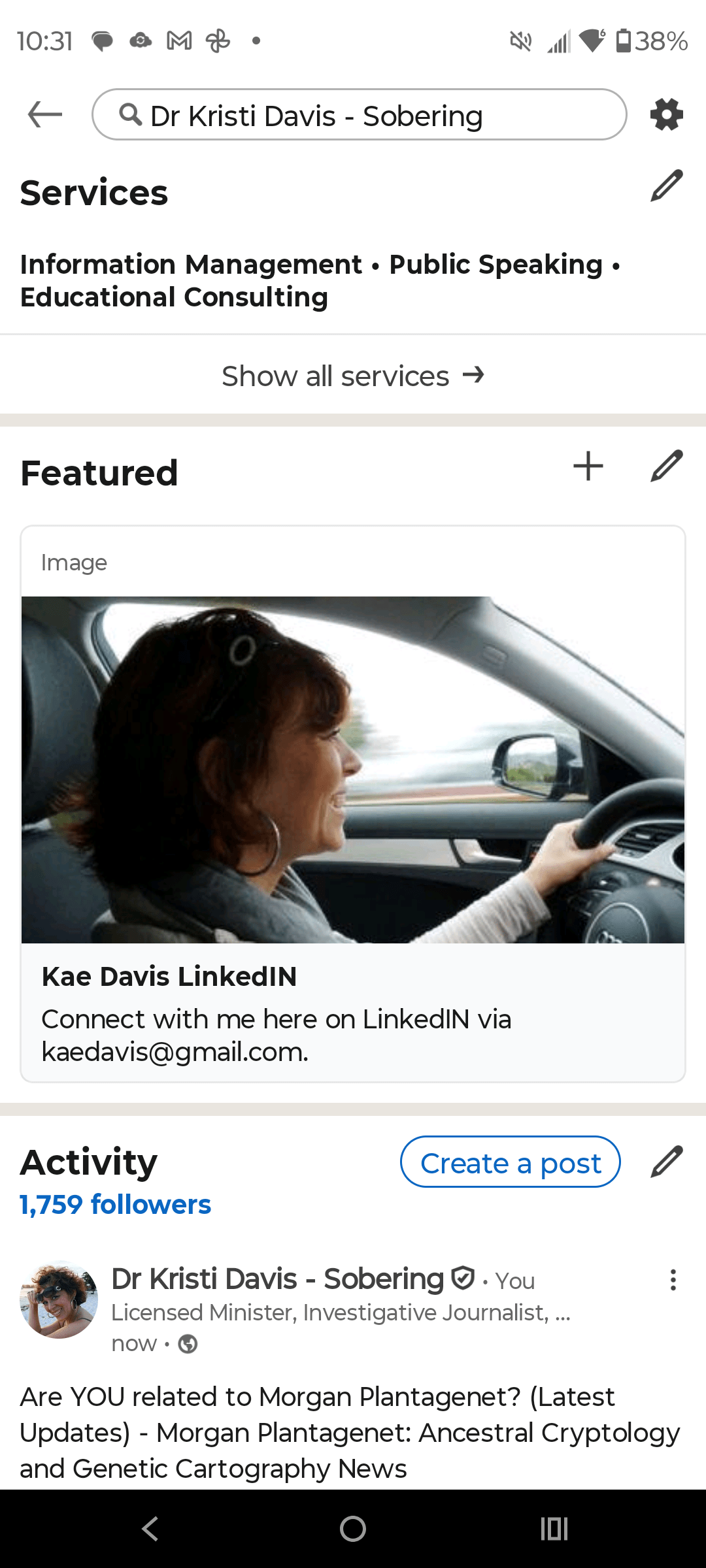This screenshot has height=1568, width=706.
Task: Tap the post author's profile photo
Action: pyautogui.click(x=59, y=1299)
